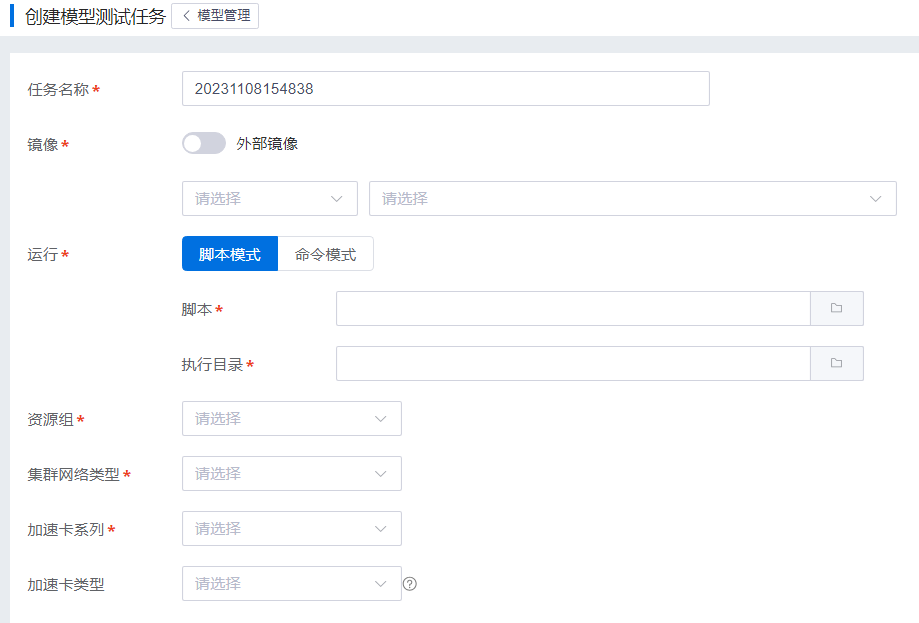Click the 外部镜像 label text

267,144
